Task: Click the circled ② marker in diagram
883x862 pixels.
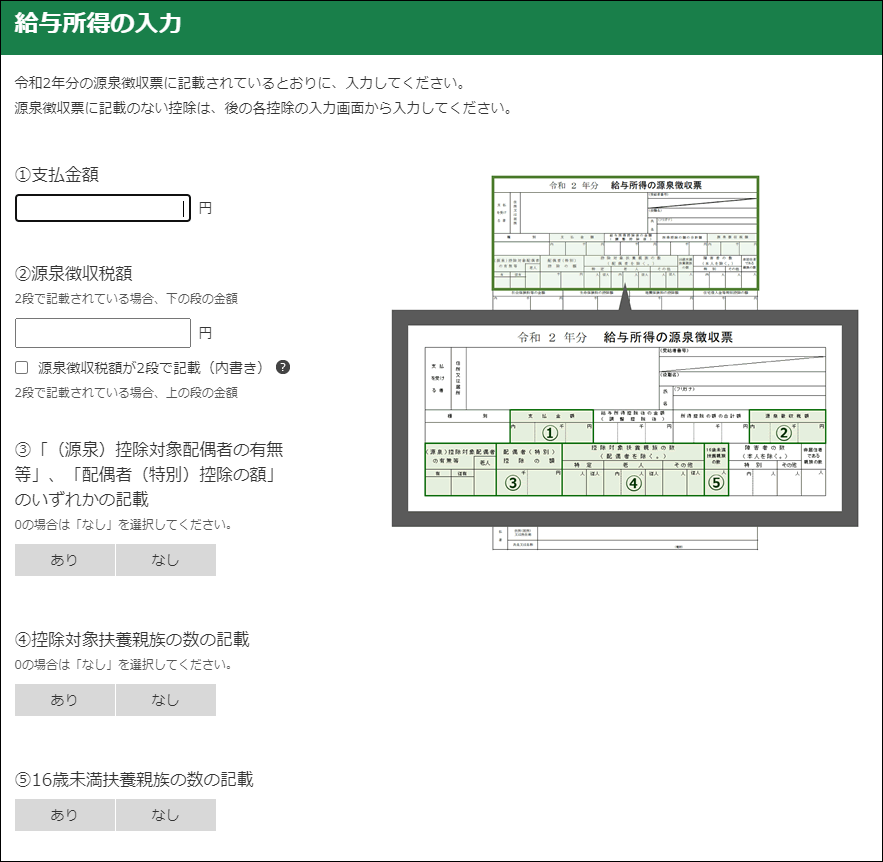Action: [x=784, y=433]
